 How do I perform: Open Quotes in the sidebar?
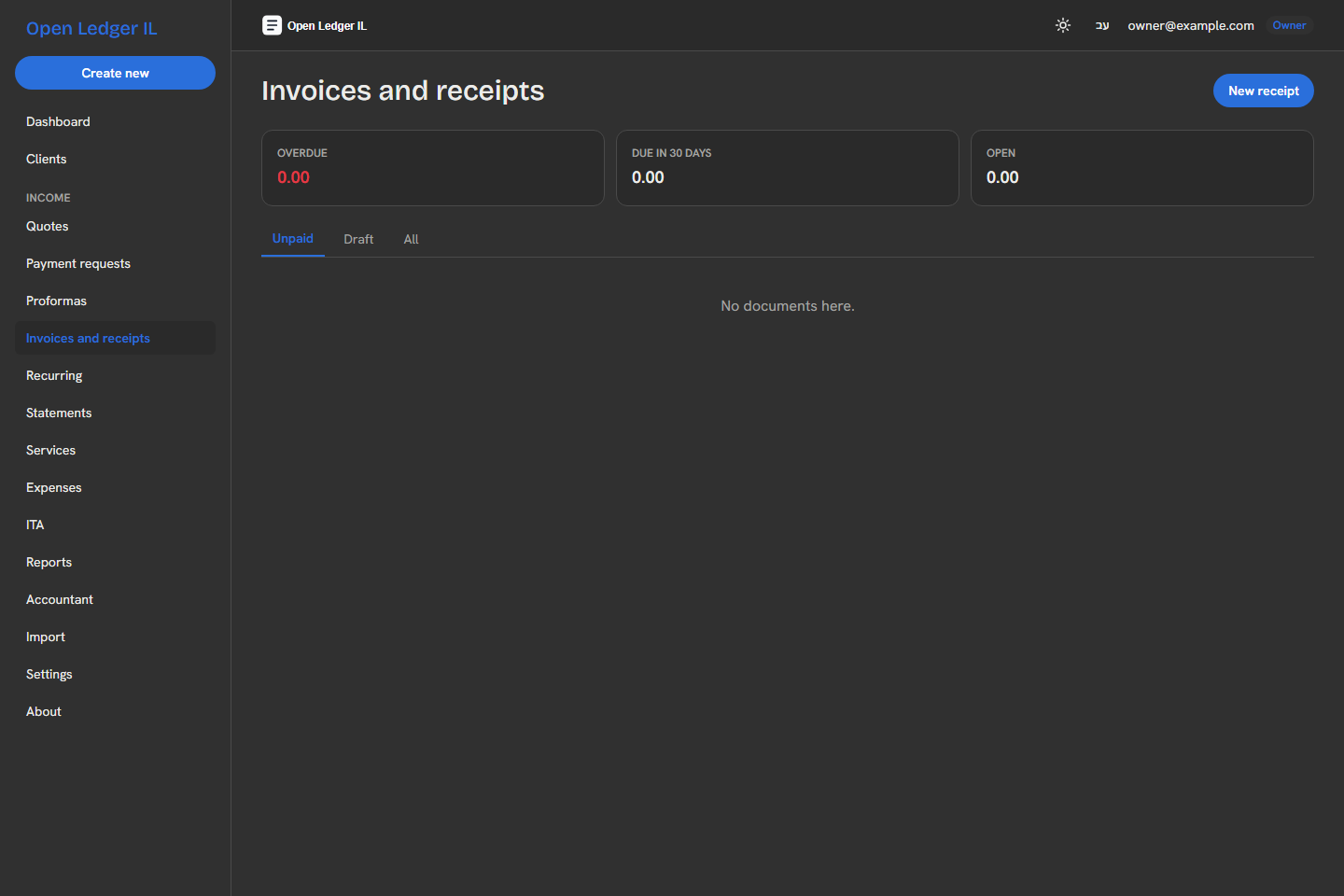tap(115, 226)
